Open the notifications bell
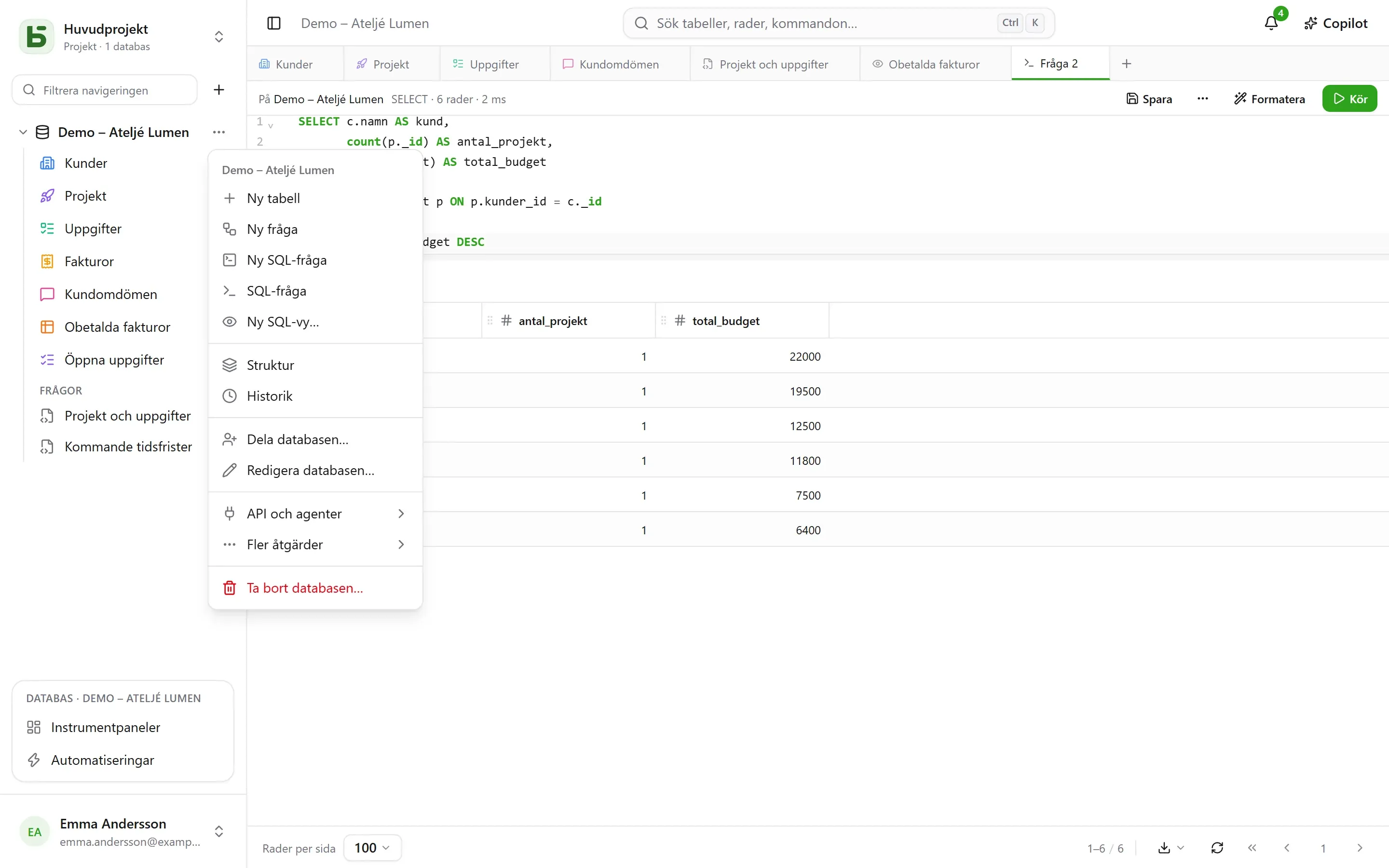 (x=1271, y=23)
